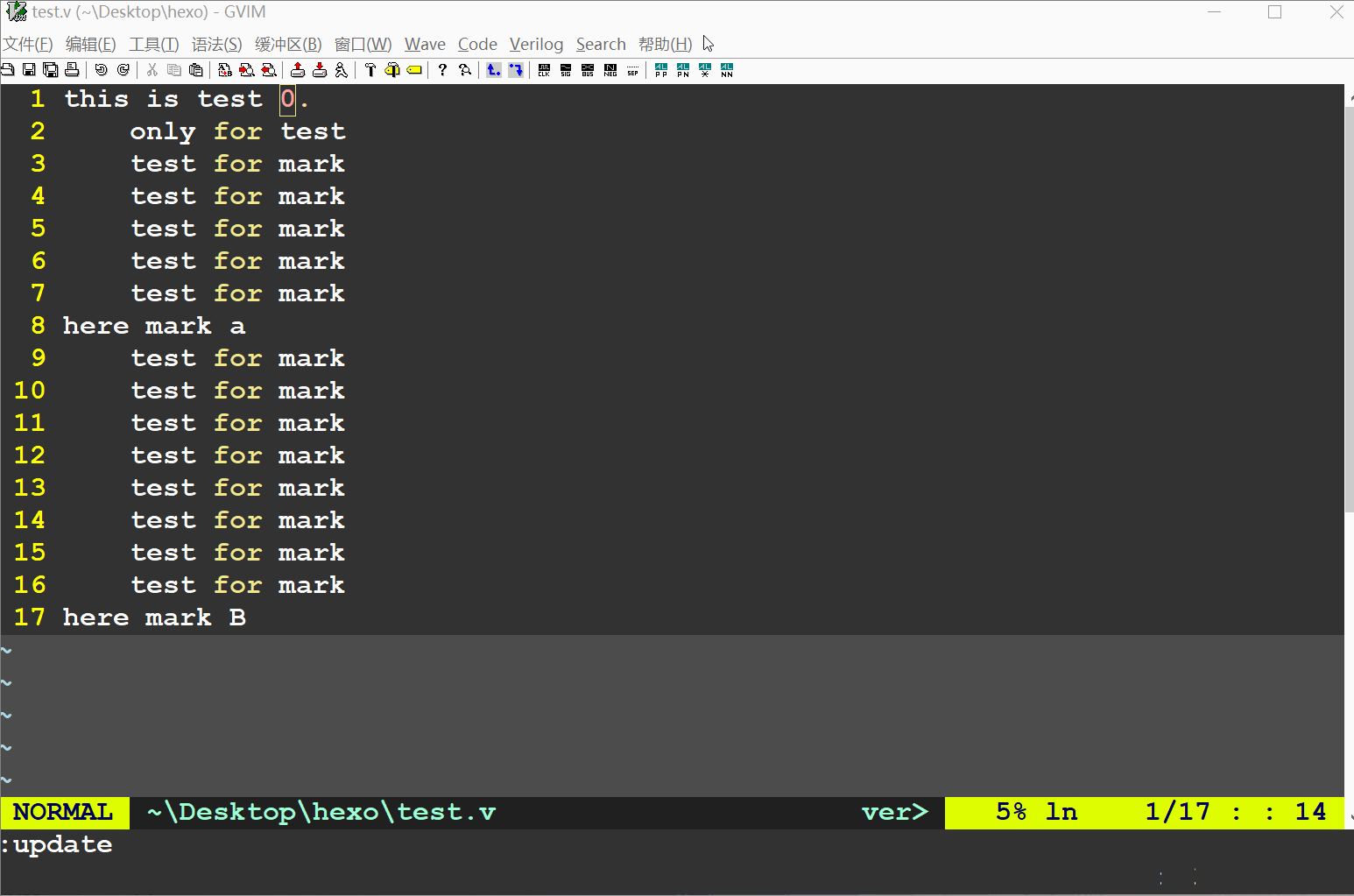Place cursor on line 8 "here mark a"
This screenshot has width=1354, height=896.
tap(153, 326)
